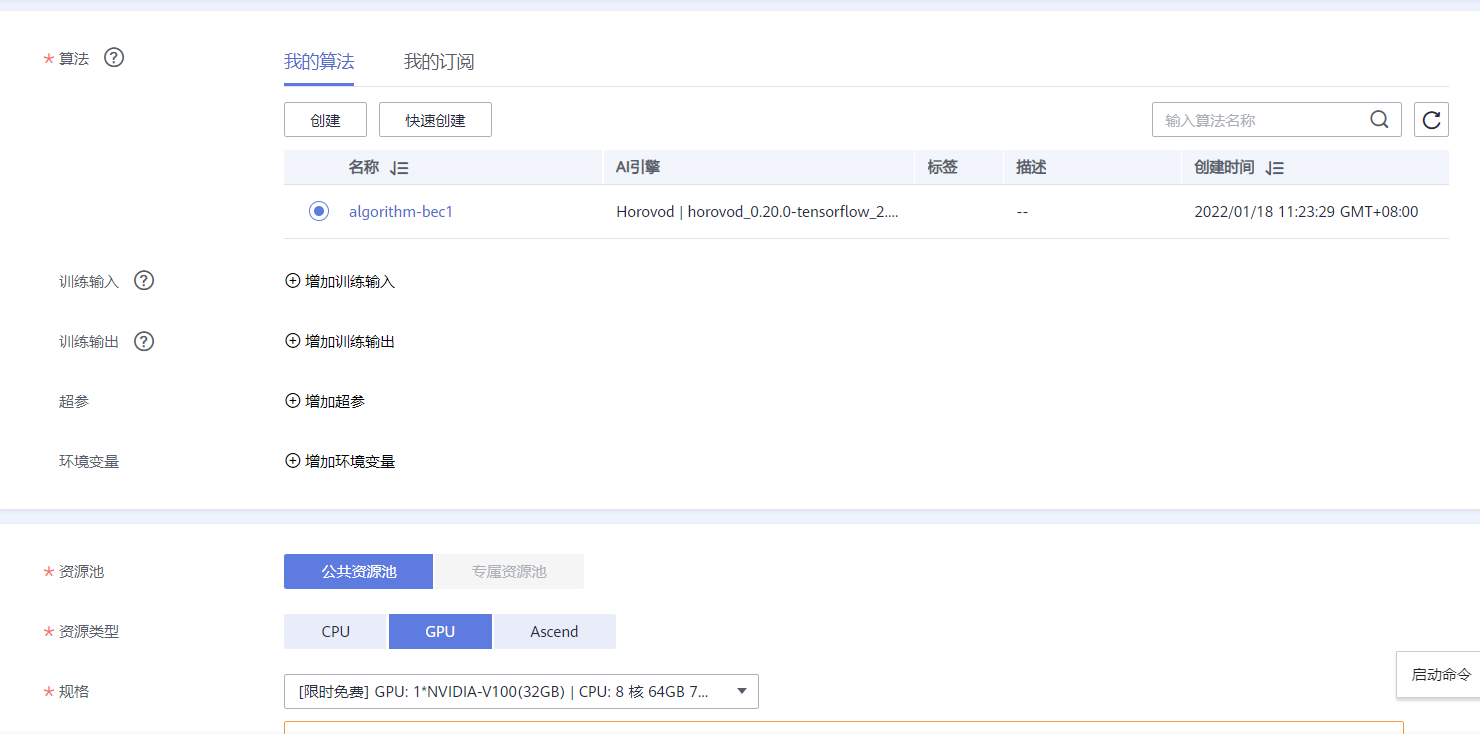The width and height of the screenshot is (1480, 734).
Task: Click the 创建 button
Action: (325, 120)
